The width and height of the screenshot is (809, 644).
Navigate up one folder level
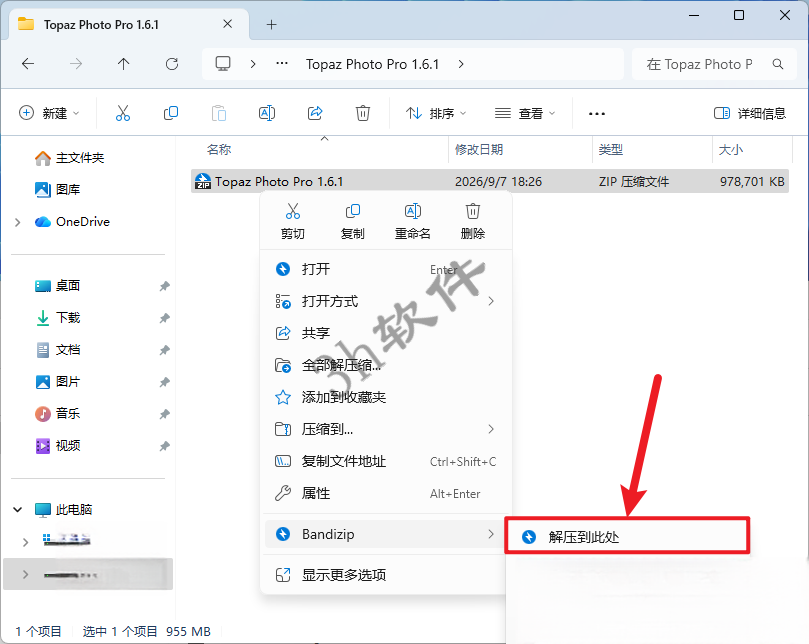tap(123, 64)
